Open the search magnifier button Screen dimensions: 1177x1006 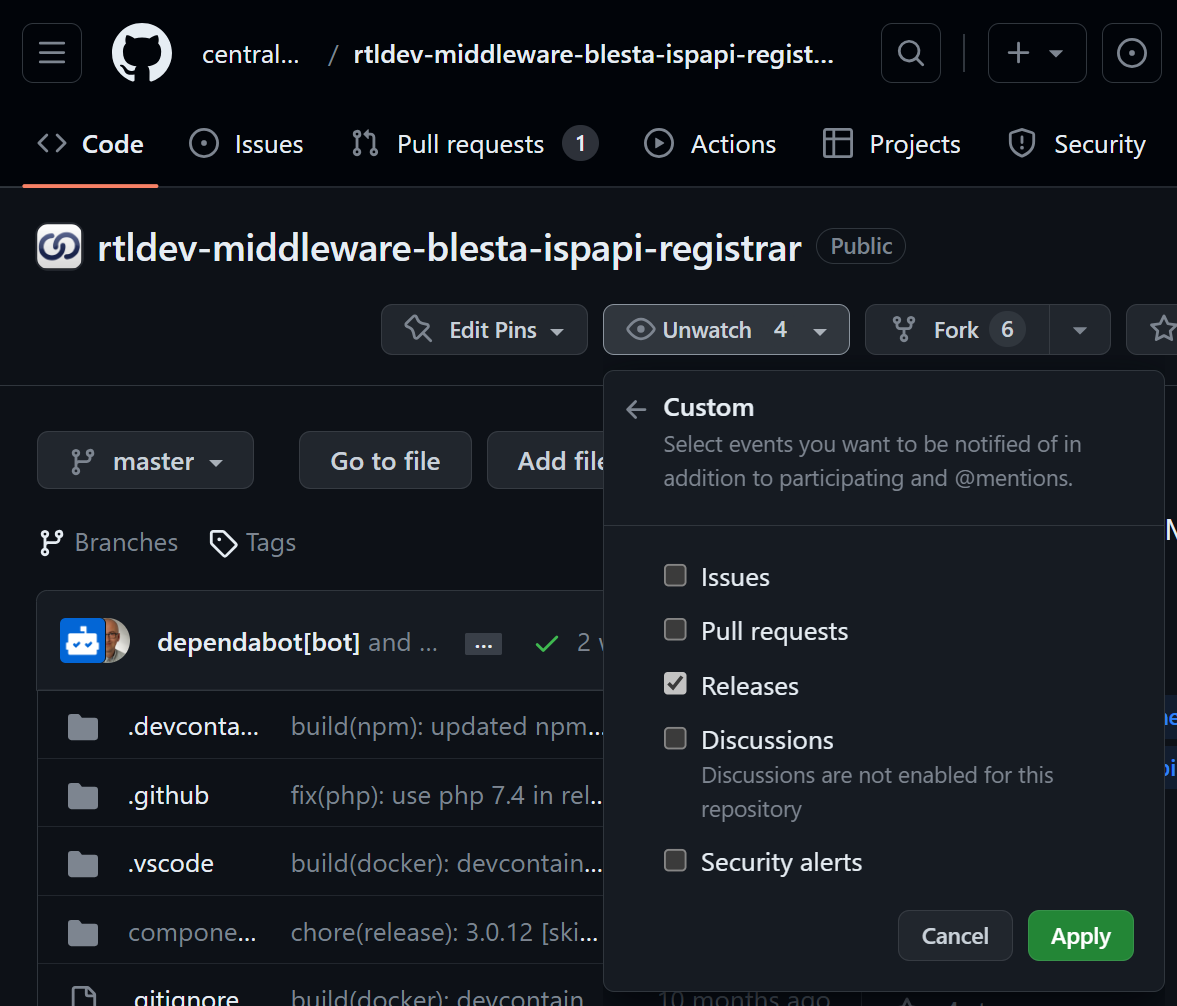911,53
